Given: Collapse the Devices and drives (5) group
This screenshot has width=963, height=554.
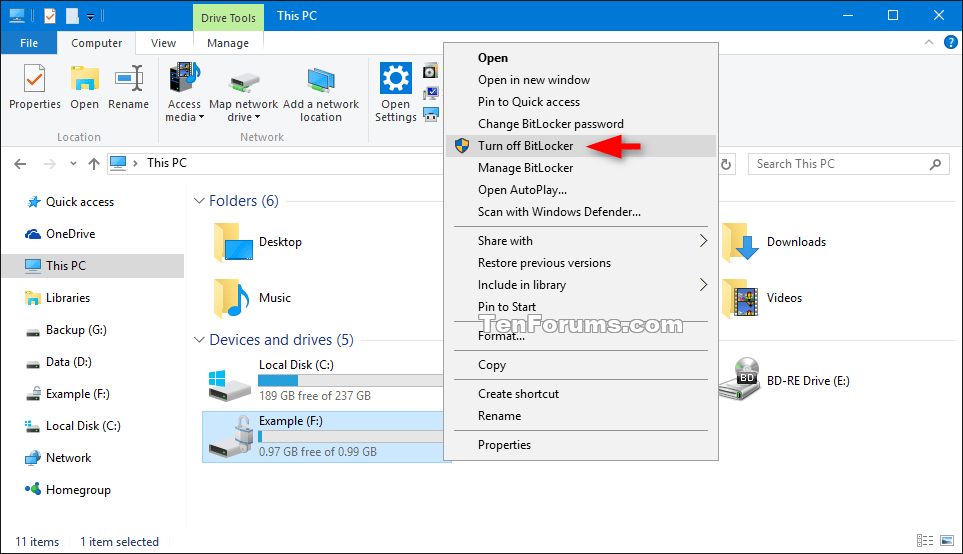Looking at the screenshot, I should 199,340.
